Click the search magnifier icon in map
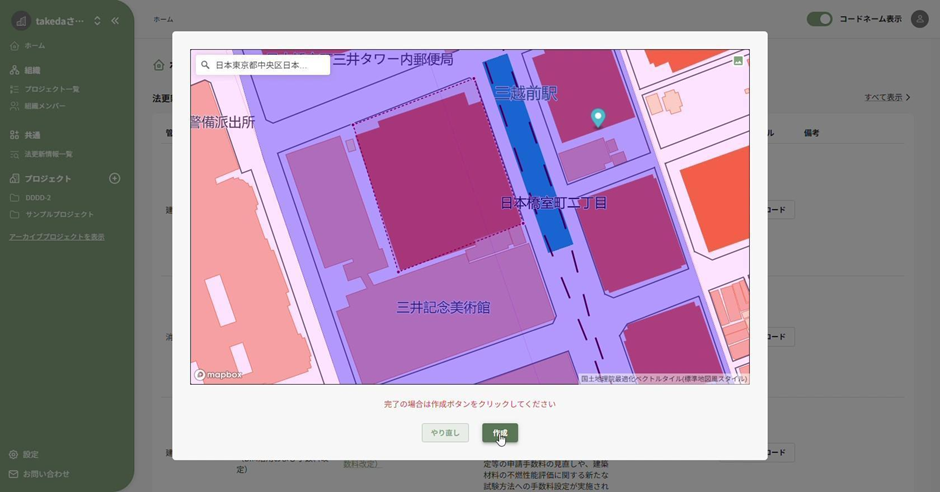940x492 pixels. click(x=205, y=65)
